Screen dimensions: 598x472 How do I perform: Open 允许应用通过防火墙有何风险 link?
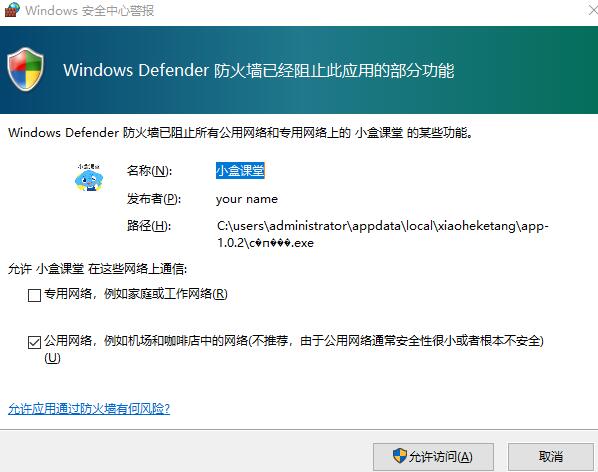coord(89,409)
